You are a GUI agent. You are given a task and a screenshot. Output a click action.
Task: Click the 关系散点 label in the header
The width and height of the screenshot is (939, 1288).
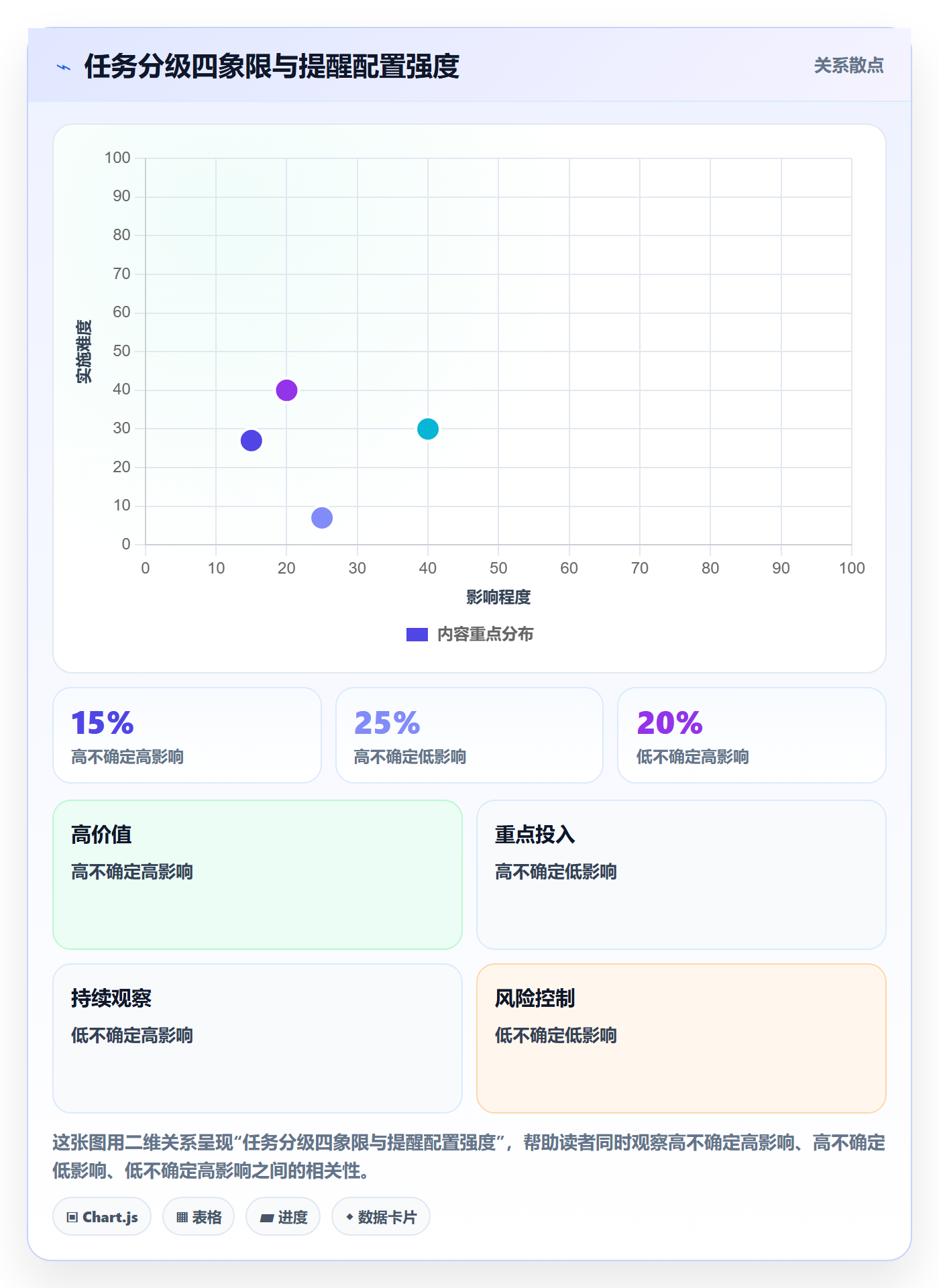848,66
